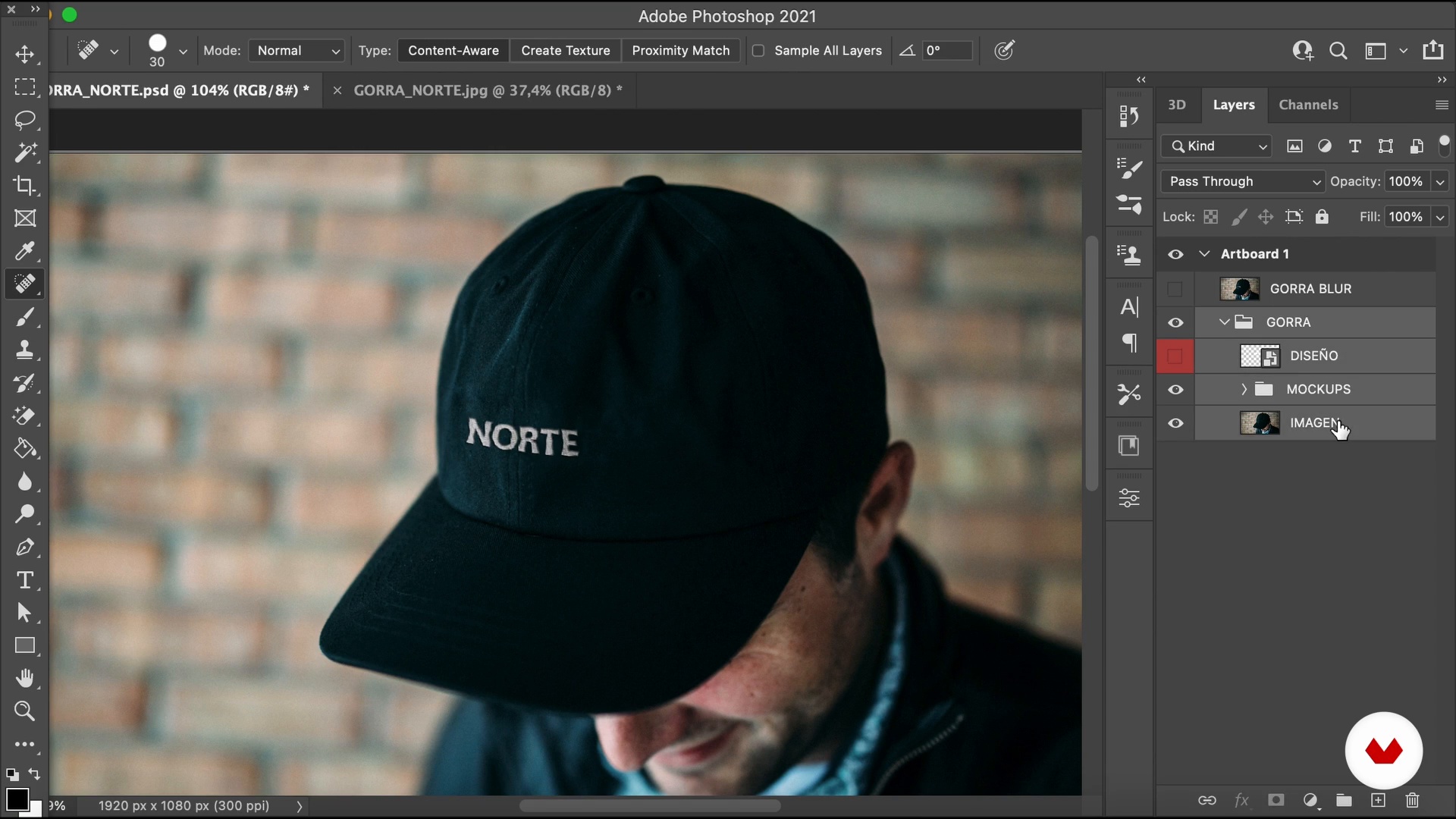Open the Search magnifier in options bar
The image size is (1456, 819).
click(1338, 51)
